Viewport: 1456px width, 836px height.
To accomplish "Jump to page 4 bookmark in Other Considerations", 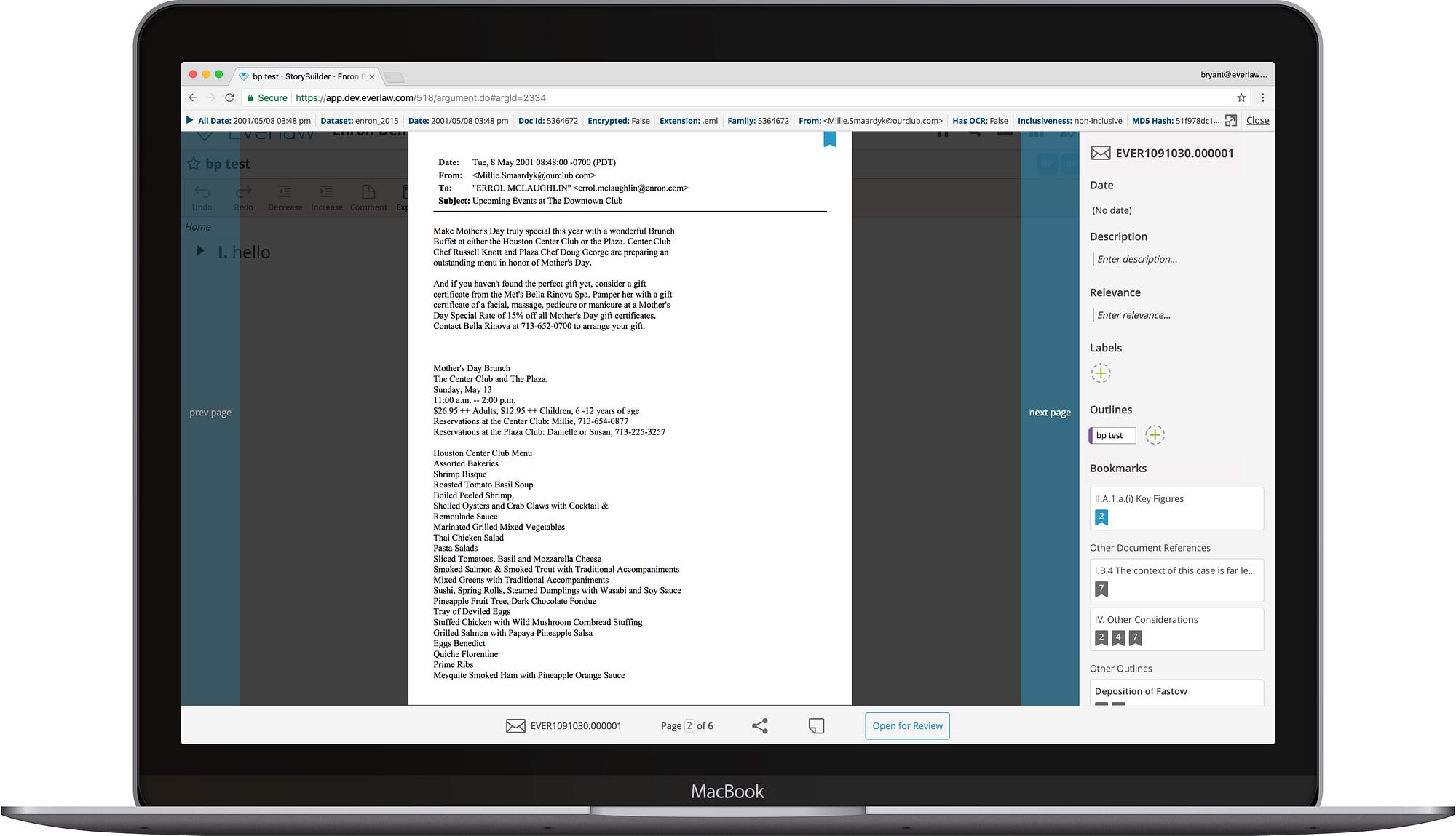I will (x=1118, y=637).
